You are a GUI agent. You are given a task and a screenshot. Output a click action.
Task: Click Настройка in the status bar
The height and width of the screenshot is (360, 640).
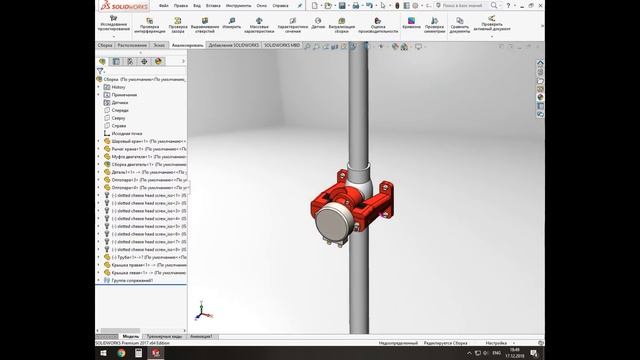(x=496, y=343)
